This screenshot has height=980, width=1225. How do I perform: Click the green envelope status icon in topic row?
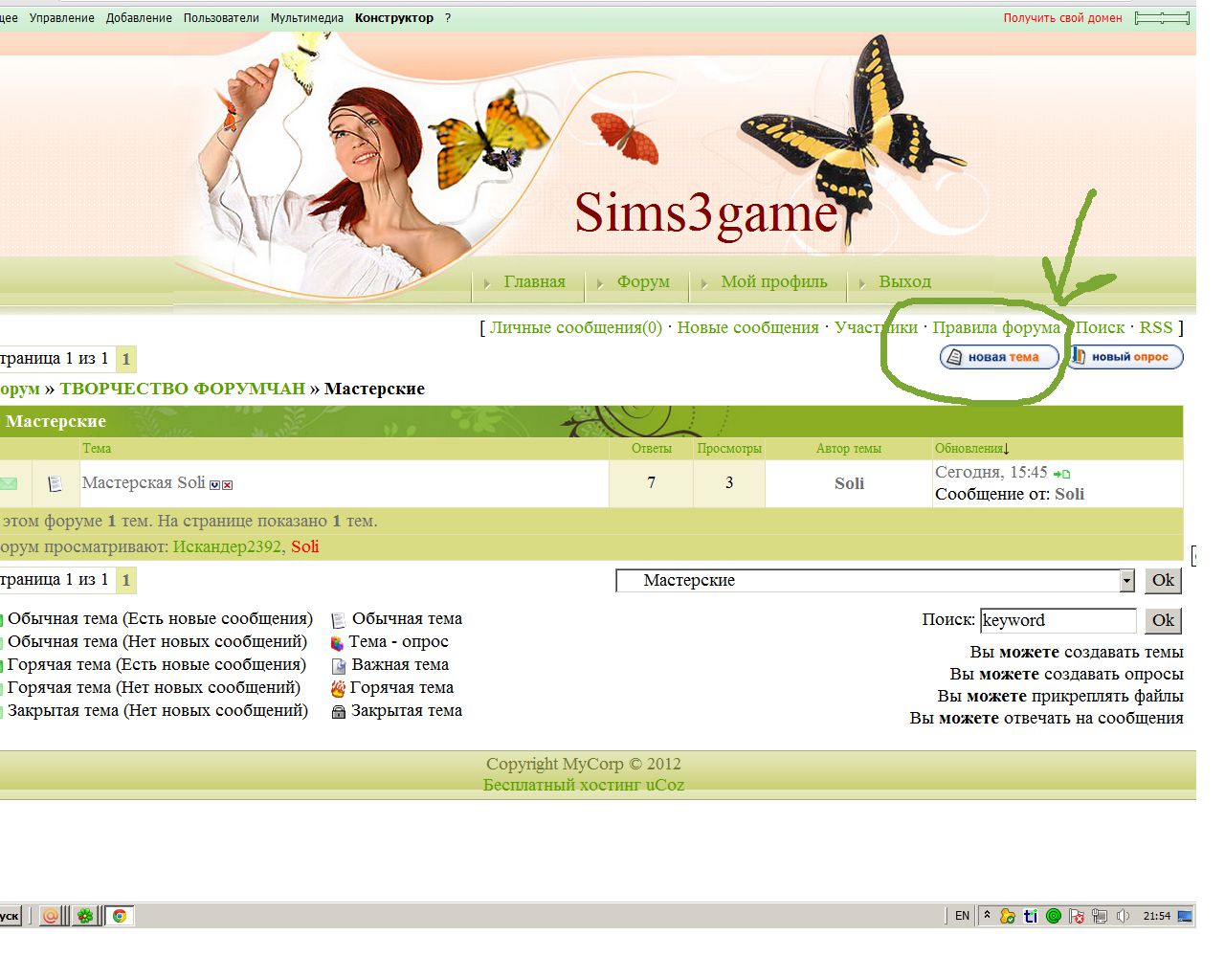pos(8,483)
